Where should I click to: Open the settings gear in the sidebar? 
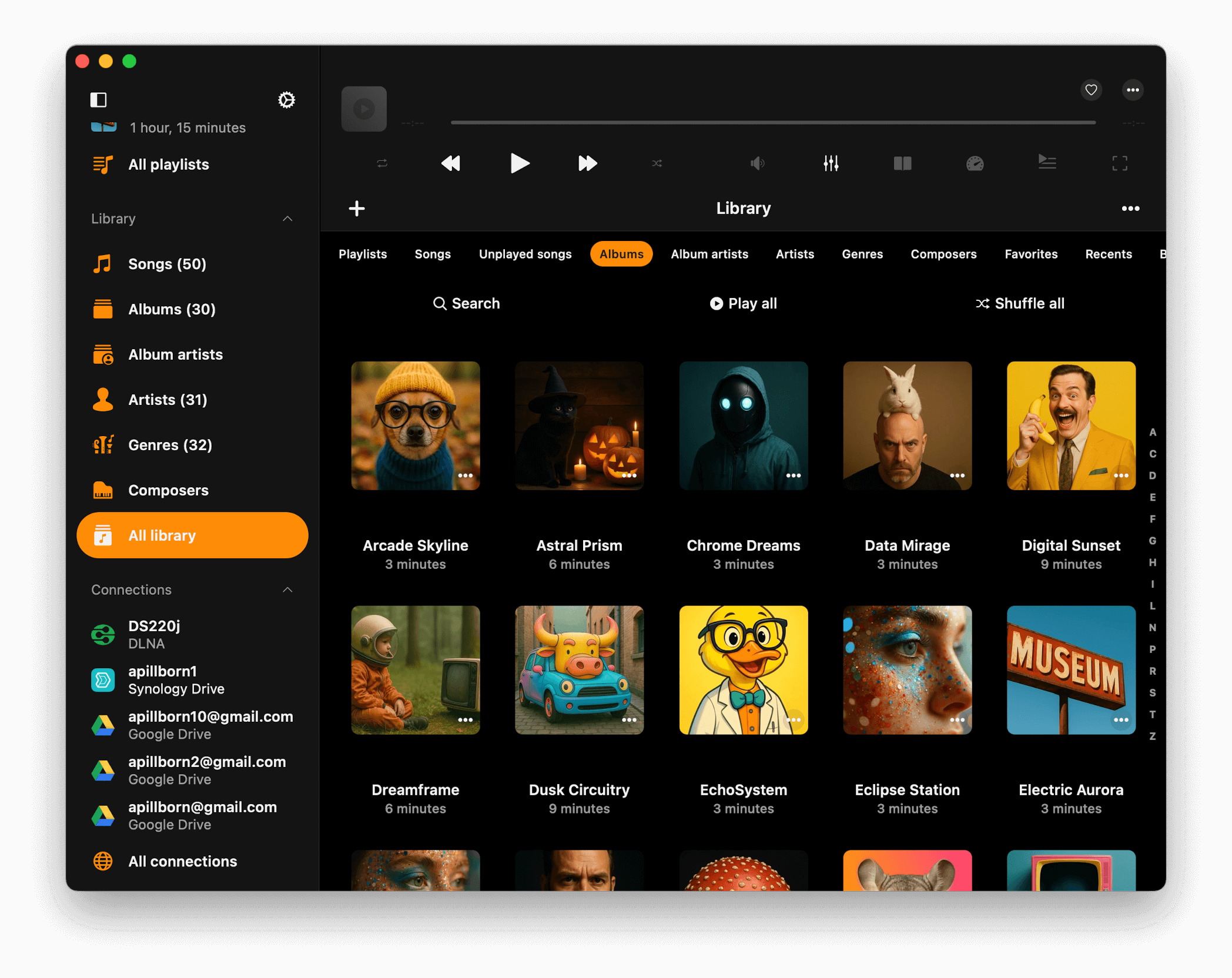(286, 100)
